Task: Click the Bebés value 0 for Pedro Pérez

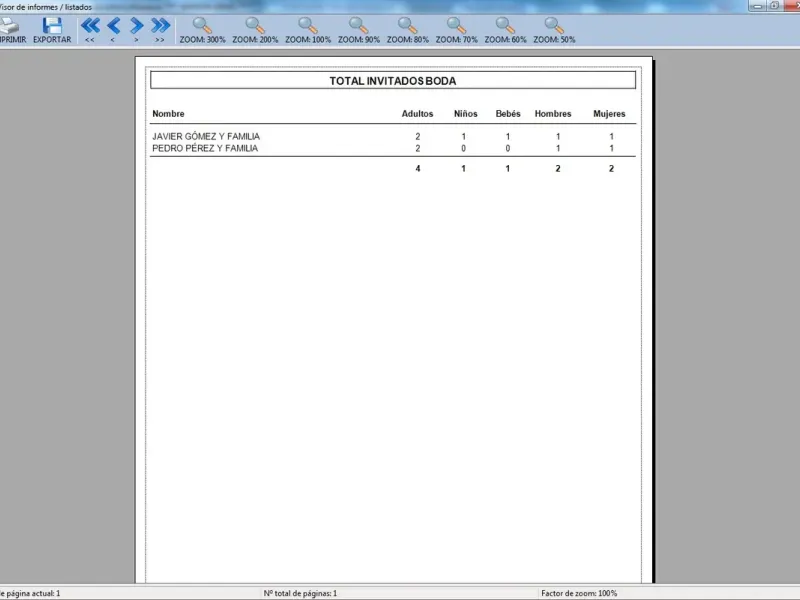Action: [x=508, y=148]
